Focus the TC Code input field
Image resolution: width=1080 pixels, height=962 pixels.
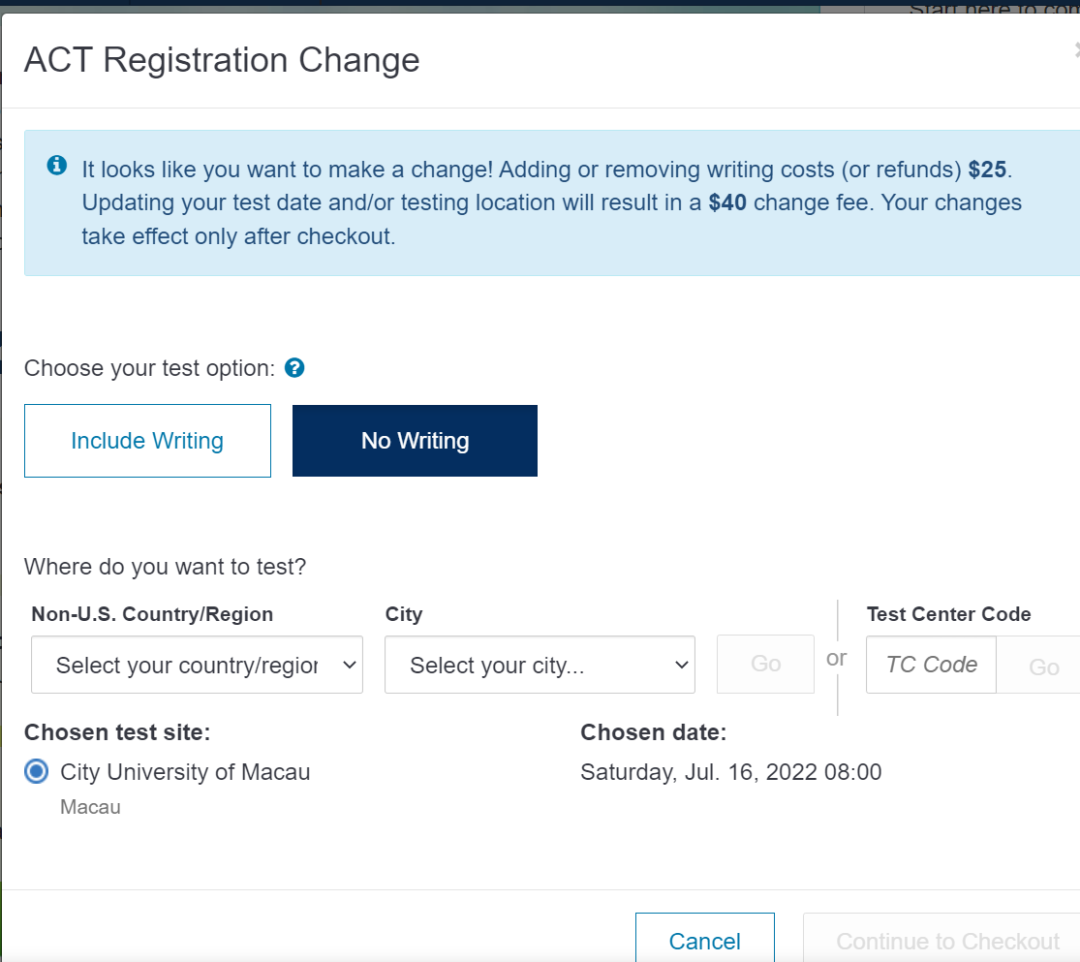click(931, 665)
